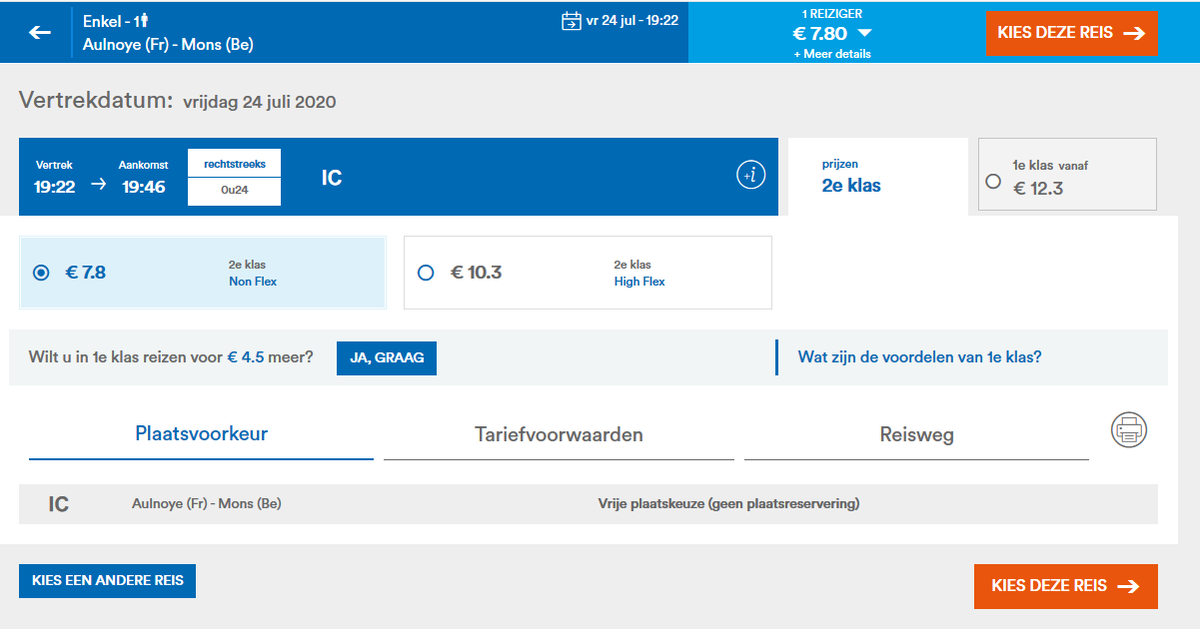
Task: Open 'Wat zijn de voordelen van 1e klas?'
Action: click(919, 357)
